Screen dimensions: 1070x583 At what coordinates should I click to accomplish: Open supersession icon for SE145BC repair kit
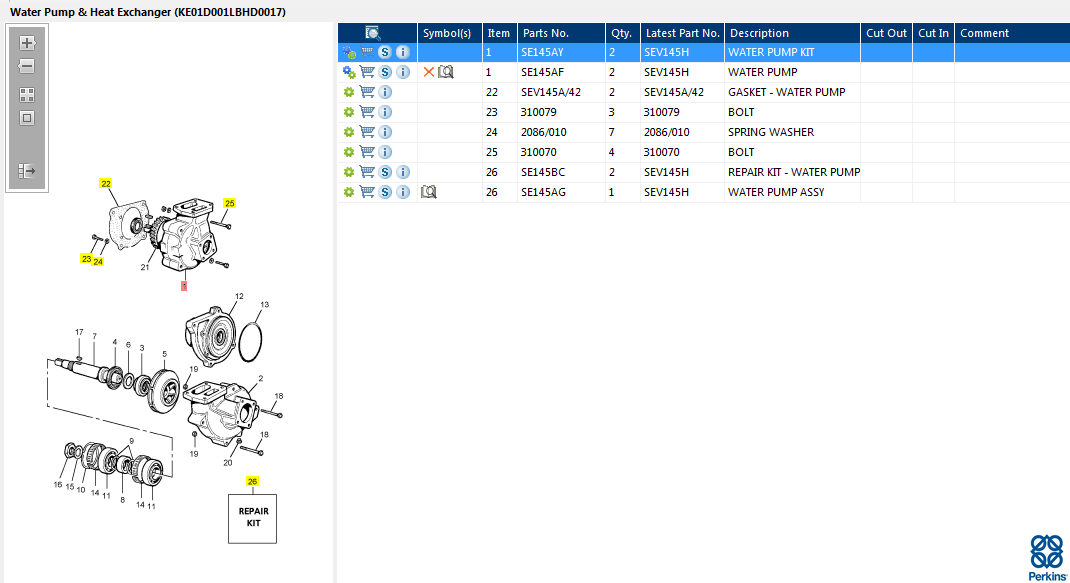[385, 172]
